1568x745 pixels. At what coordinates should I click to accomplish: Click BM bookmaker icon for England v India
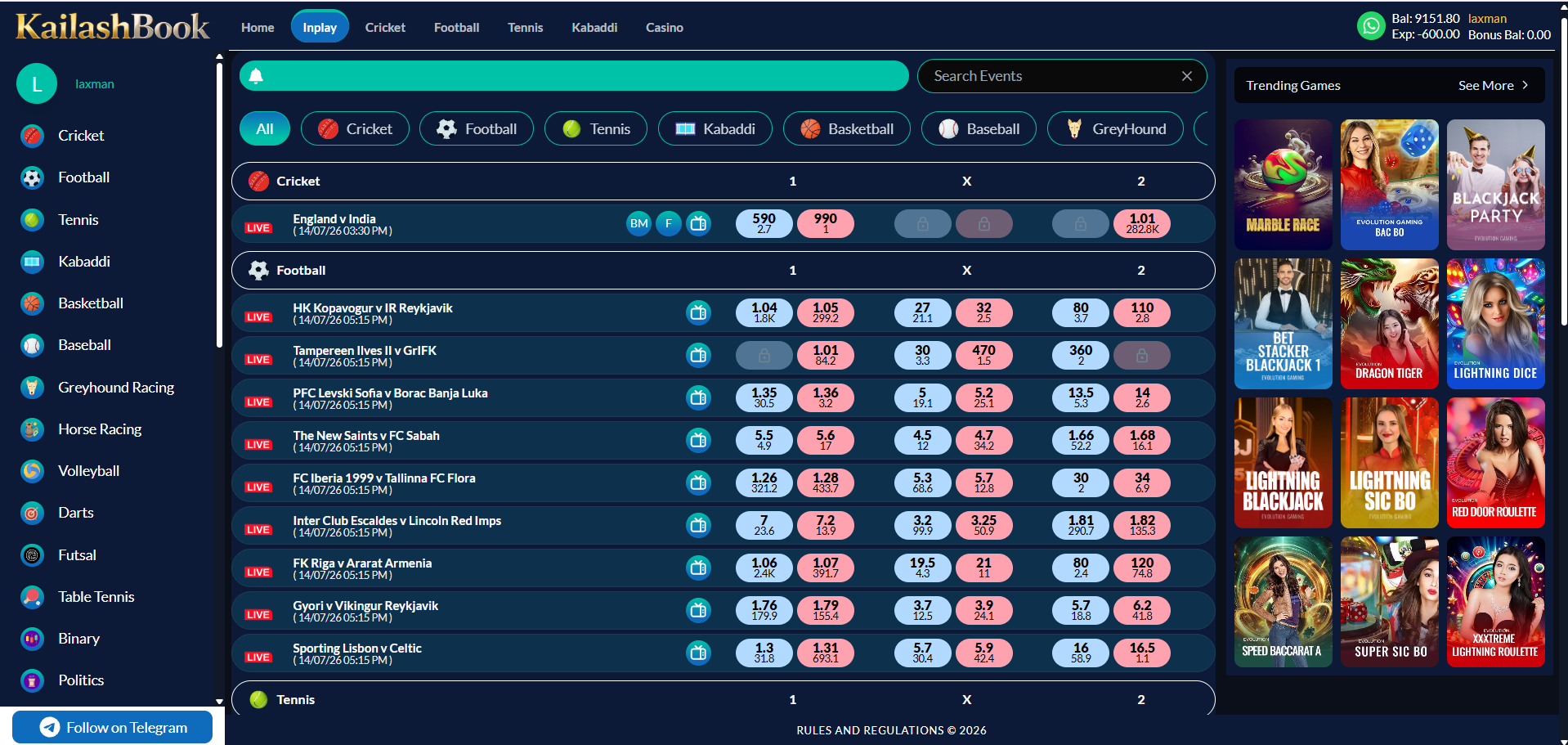[639, 223]
